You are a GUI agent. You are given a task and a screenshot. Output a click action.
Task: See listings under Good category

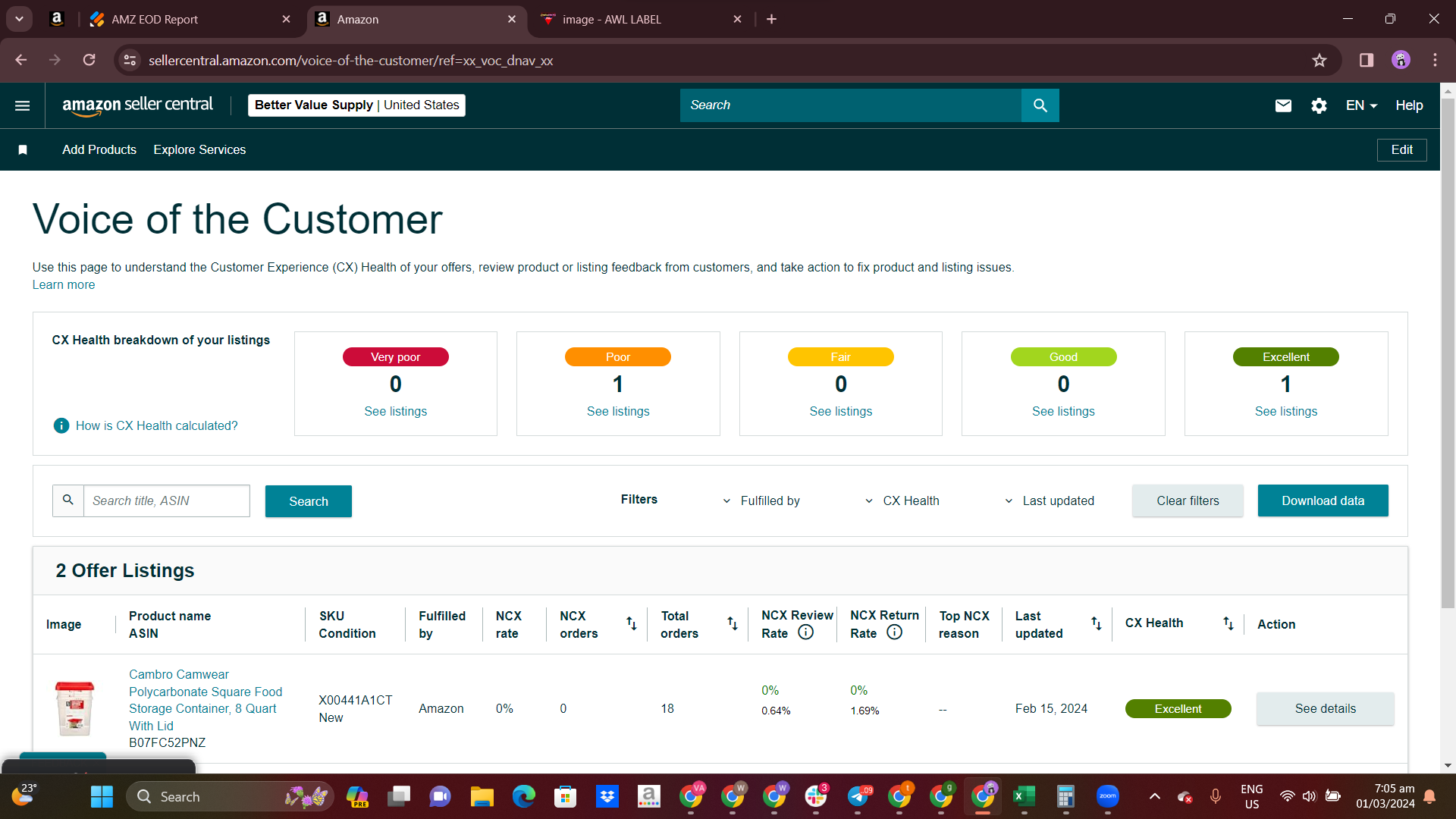1063,412
